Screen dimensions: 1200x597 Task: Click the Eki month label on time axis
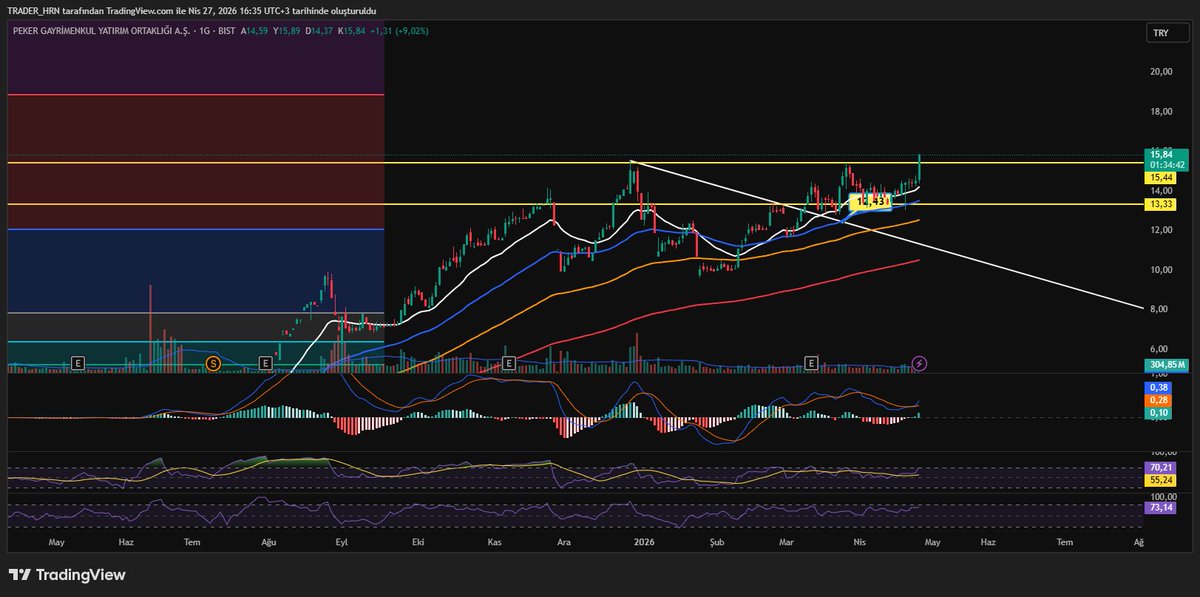click(x=418, y=542)
